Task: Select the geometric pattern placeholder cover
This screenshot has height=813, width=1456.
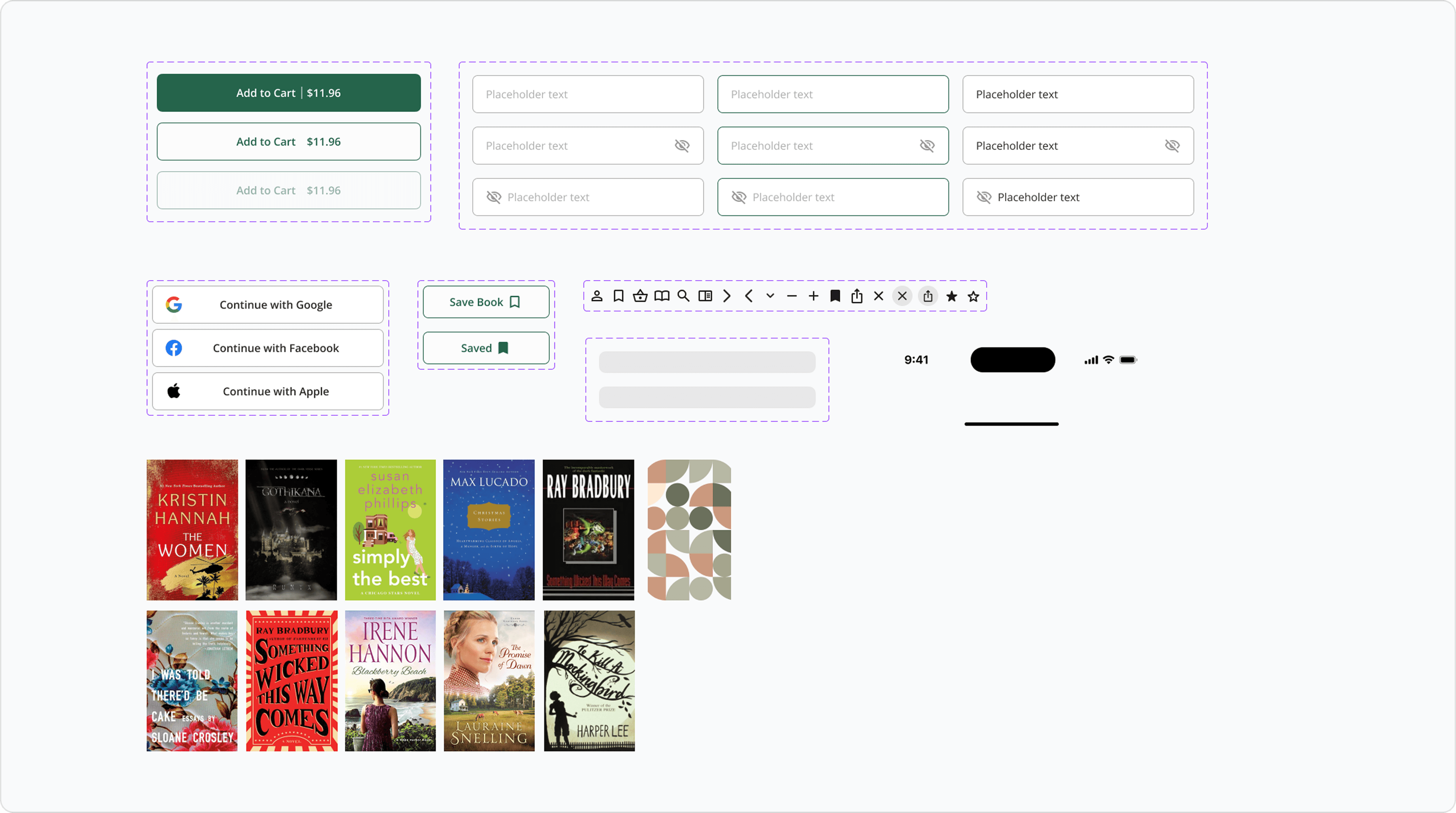Action: click(x=690, y=530)
